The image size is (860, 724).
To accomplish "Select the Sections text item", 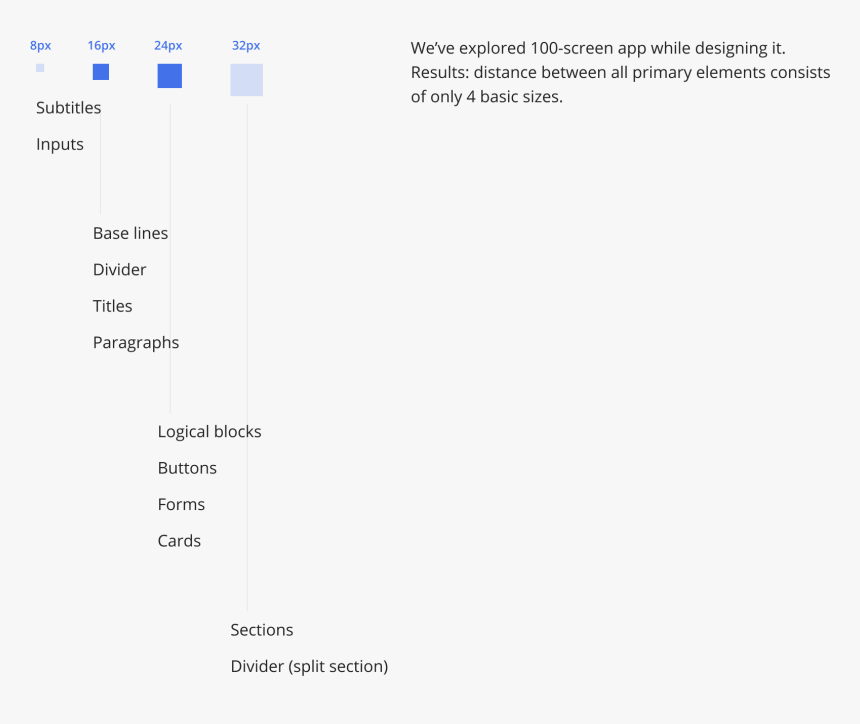I will (261, 630).
